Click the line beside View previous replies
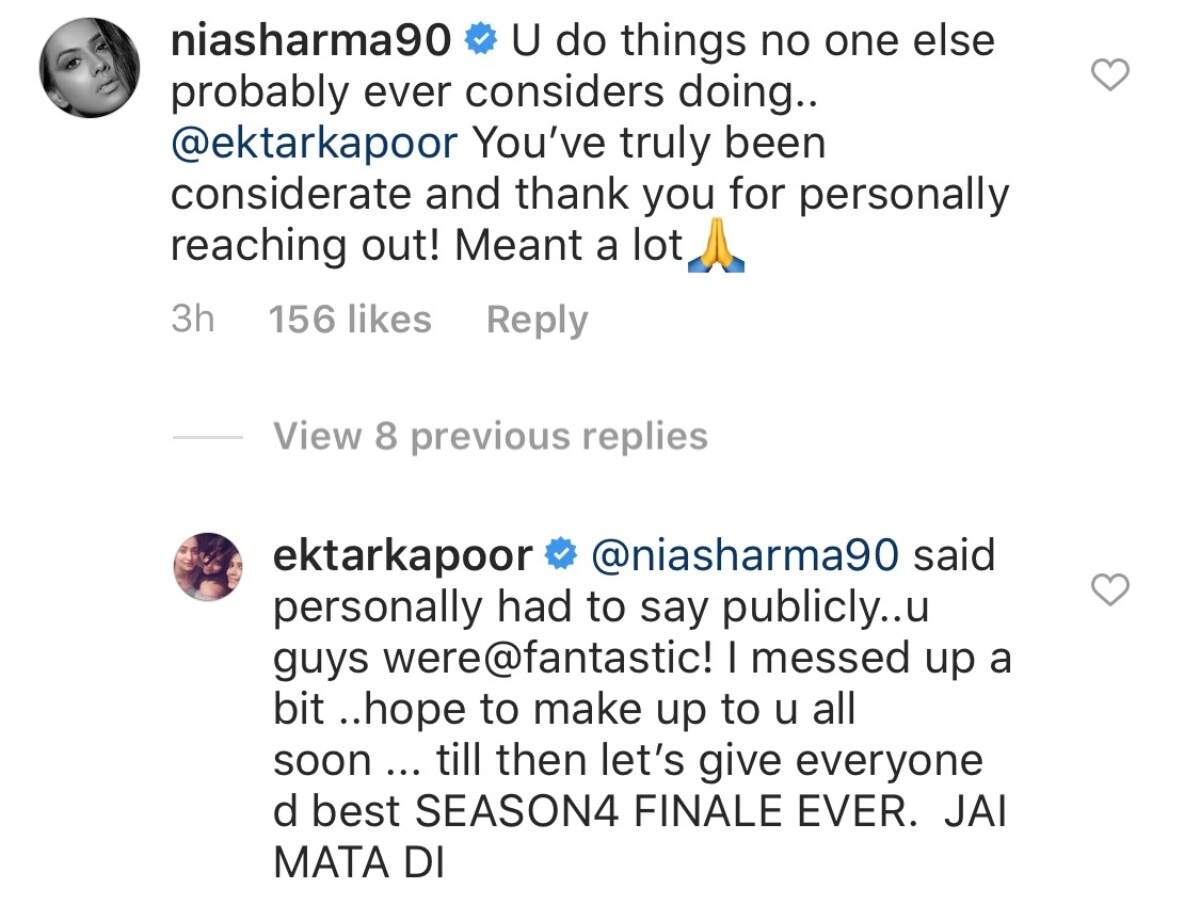 [x=206, y=437]
